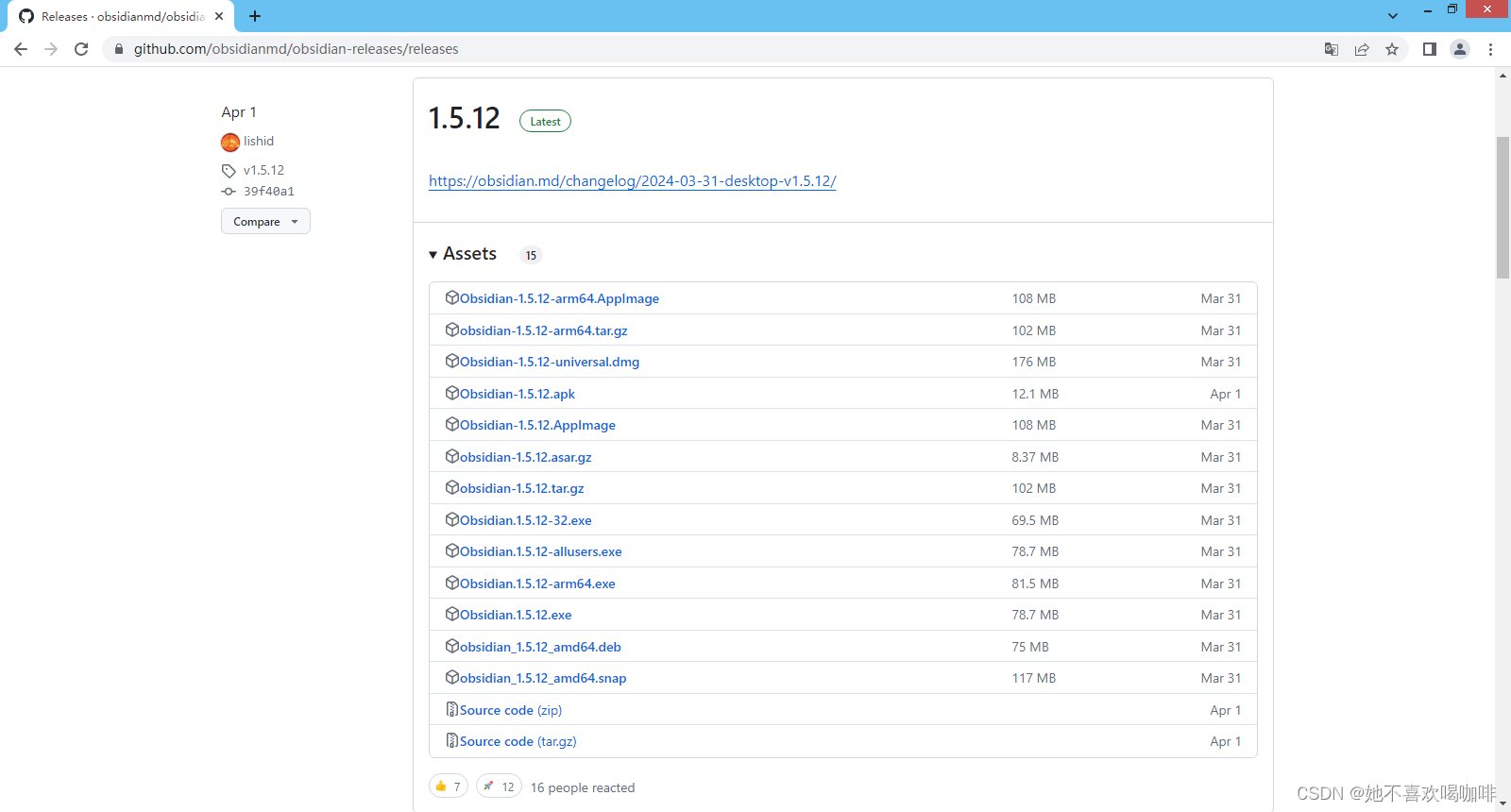Viewport: 1511px width, 812px height.
Task: Select the Releases obsidianmd browser tab
Action: point(123,16)
